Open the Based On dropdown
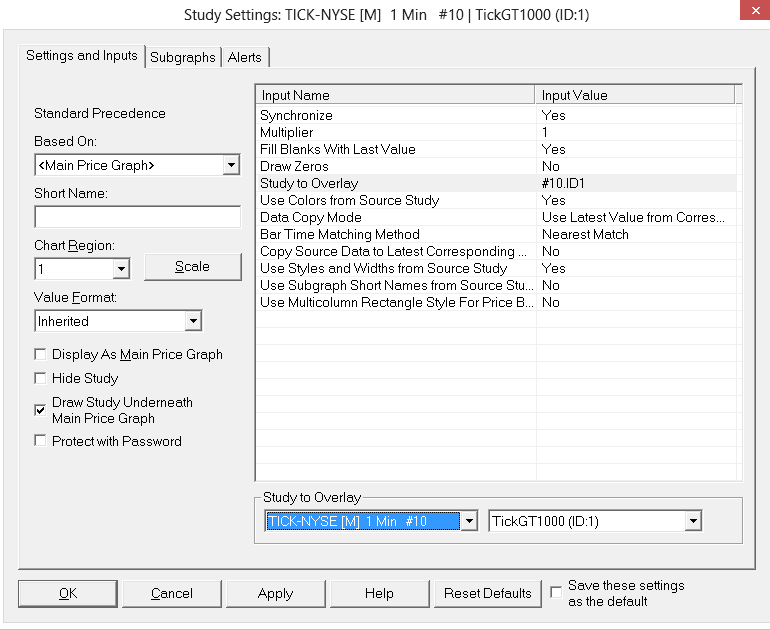The image size is (770, 630). pyautogui.click(x=231, y=165)
